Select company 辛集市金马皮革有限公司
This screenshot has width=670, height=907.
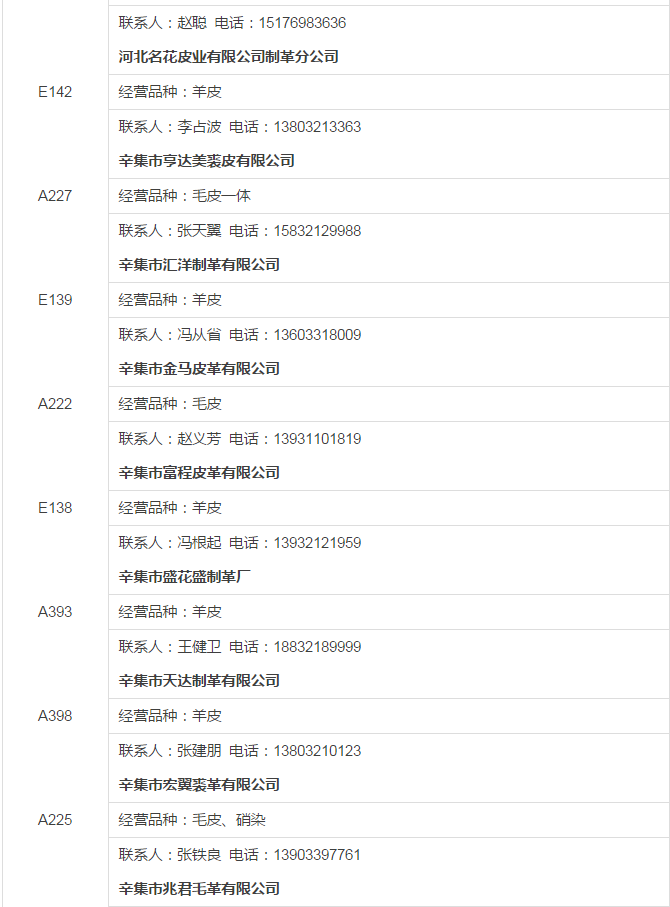[199, 369]
